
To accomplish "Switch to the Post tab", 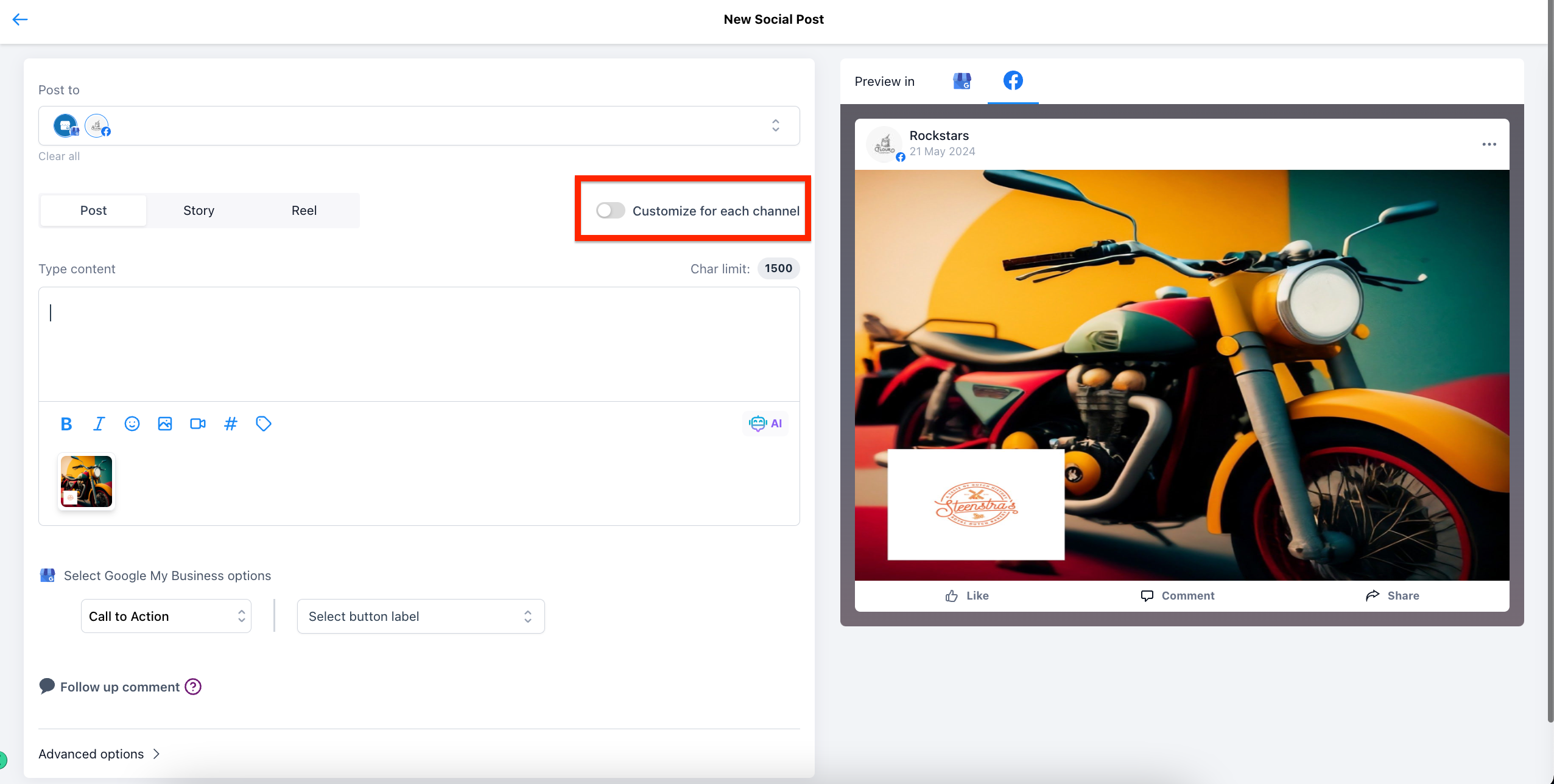I will coord(93,210).
